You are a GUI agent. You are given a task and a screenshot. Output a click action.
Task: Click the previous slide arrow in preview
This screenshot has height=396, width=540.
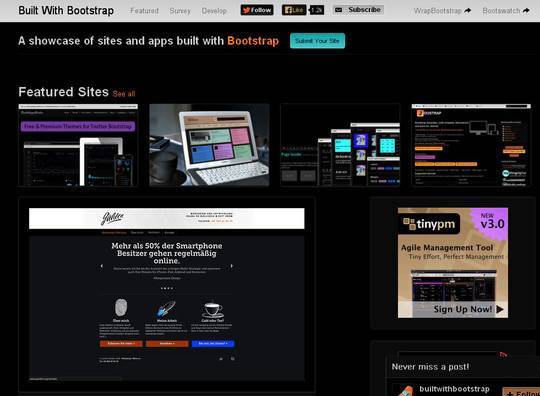click(102, 266)
